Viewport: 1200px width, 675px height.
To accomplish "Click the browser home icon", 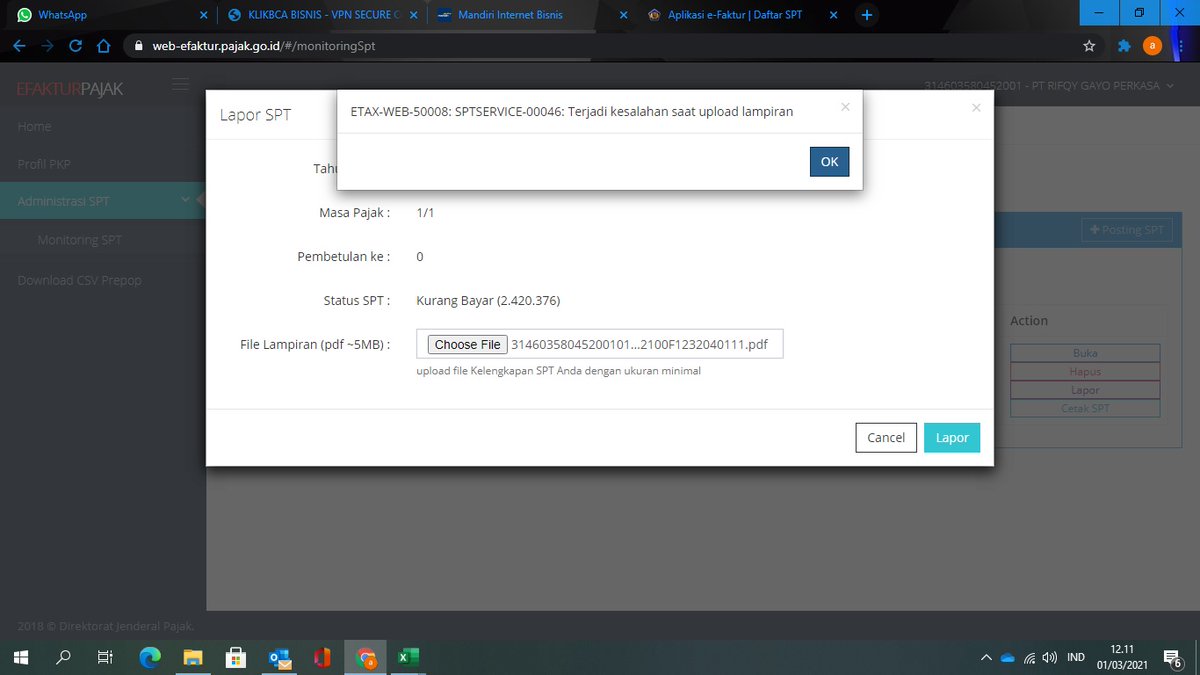I will [x=102, y=46].
